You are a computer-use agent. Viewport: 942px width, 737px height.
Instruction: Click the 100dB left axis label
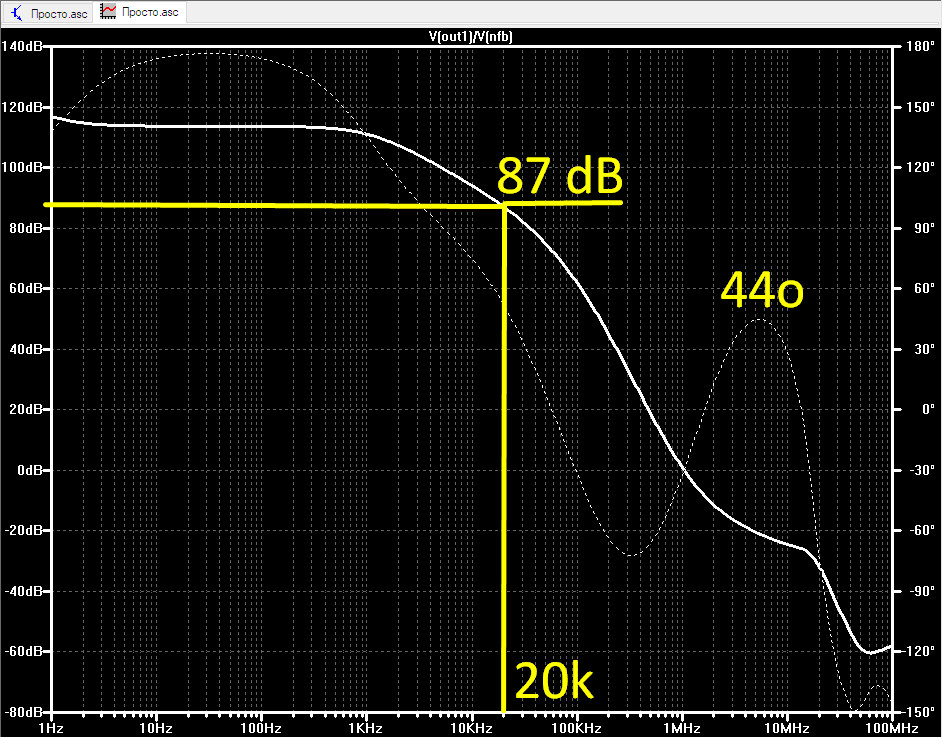(x=22, y=167)
